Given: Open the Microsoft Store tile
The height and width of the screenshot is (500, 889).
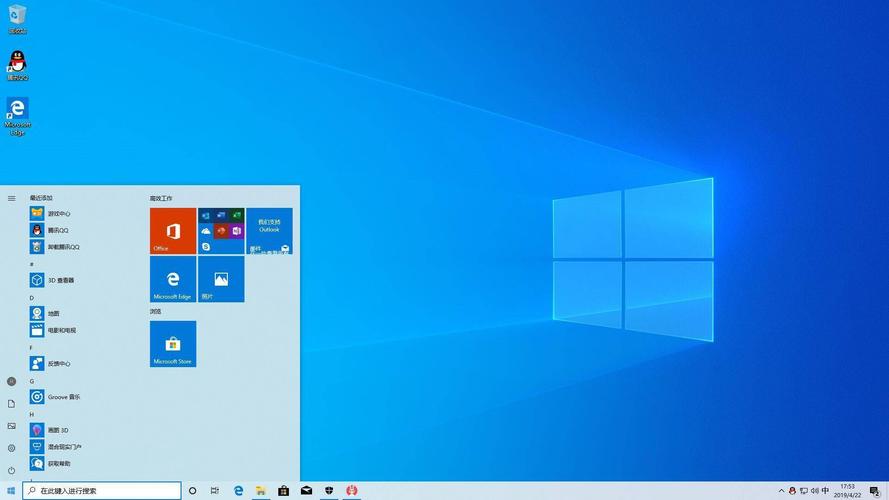Looking at the screenshot, I should click(173, 343).
